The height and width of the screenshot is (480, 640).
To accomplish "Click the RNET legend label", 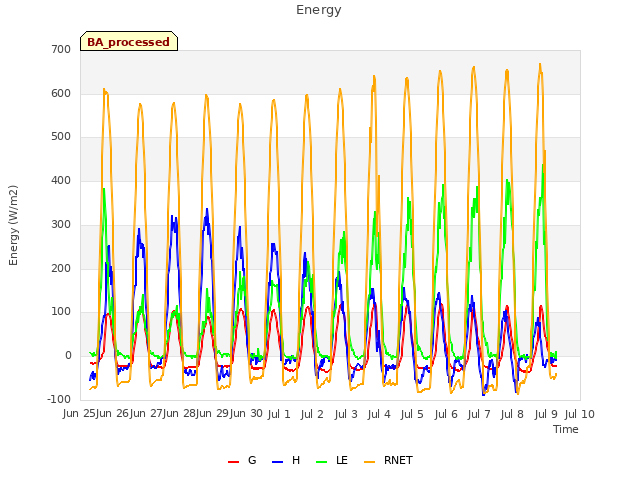I will 398,460.
